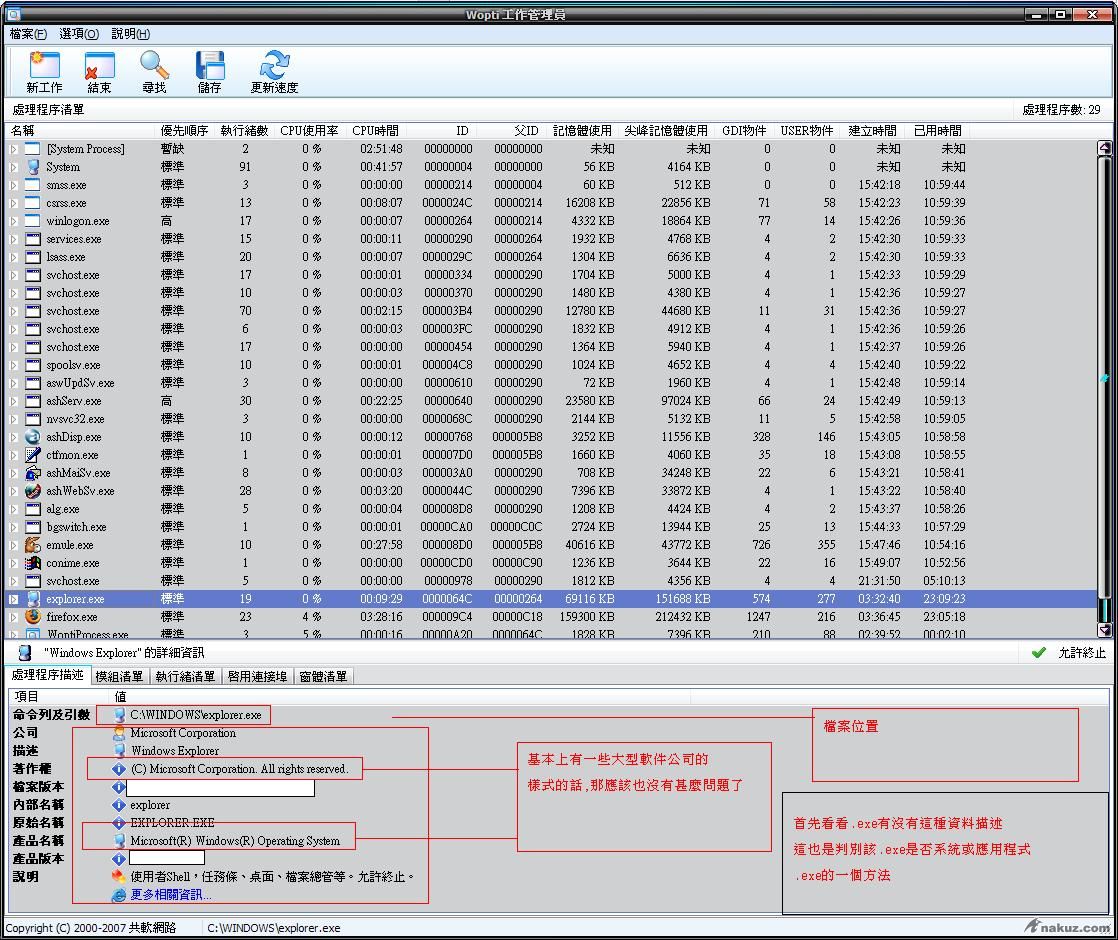This screenshot has height=940, width=1118.
Task: Click the Internet Explorer icon beside 更多相關資訊
Action: 119,894
